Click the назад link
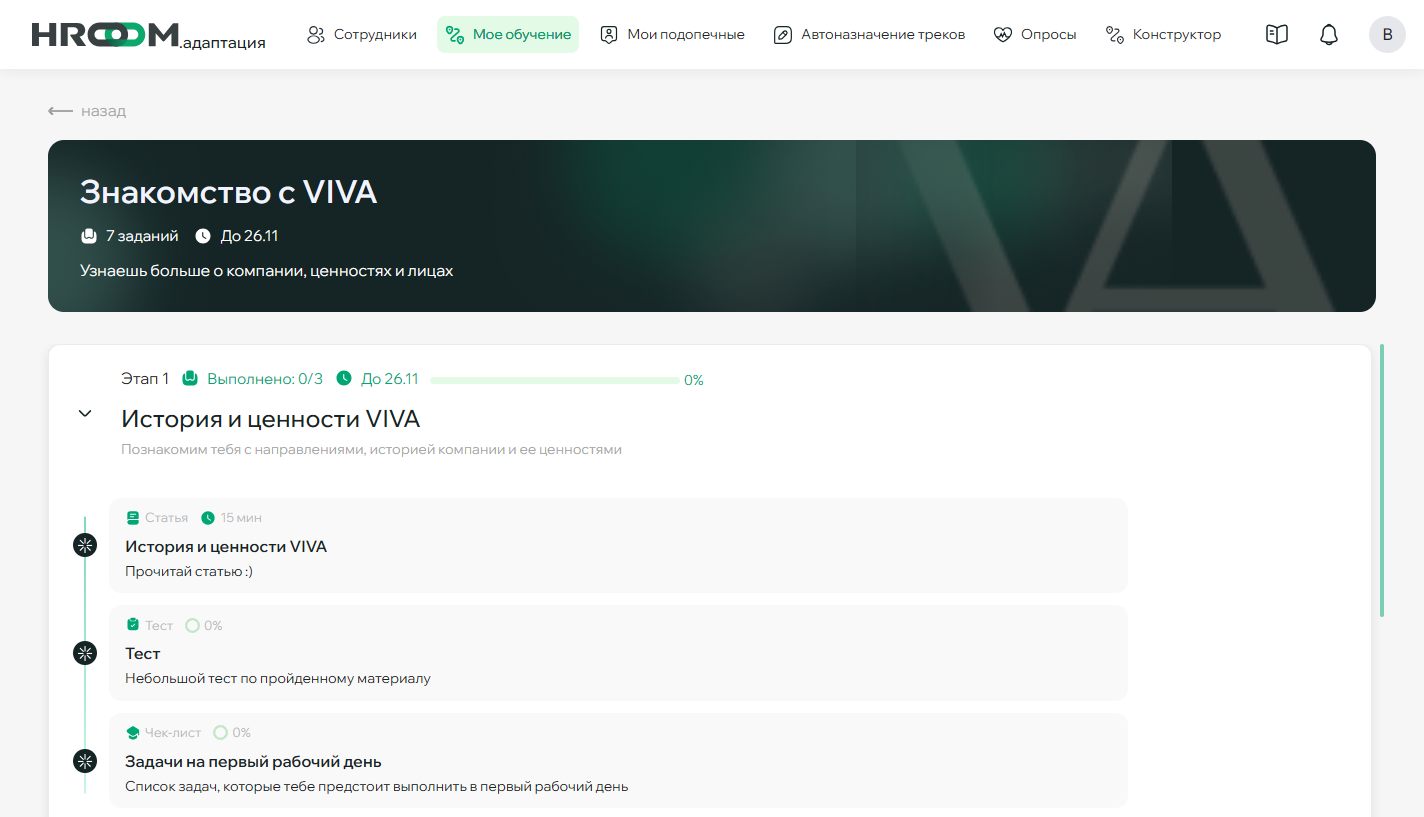1424x817 pixels. tap(103, 111)
